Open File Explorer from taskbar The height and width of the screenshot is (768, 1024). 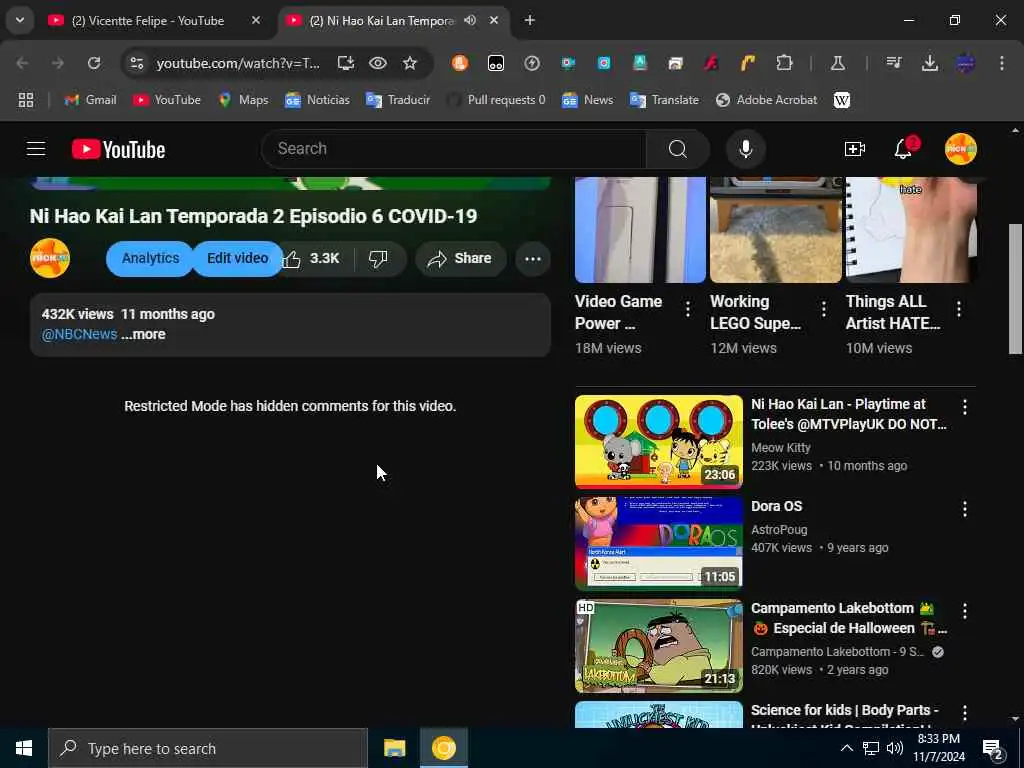394,748
